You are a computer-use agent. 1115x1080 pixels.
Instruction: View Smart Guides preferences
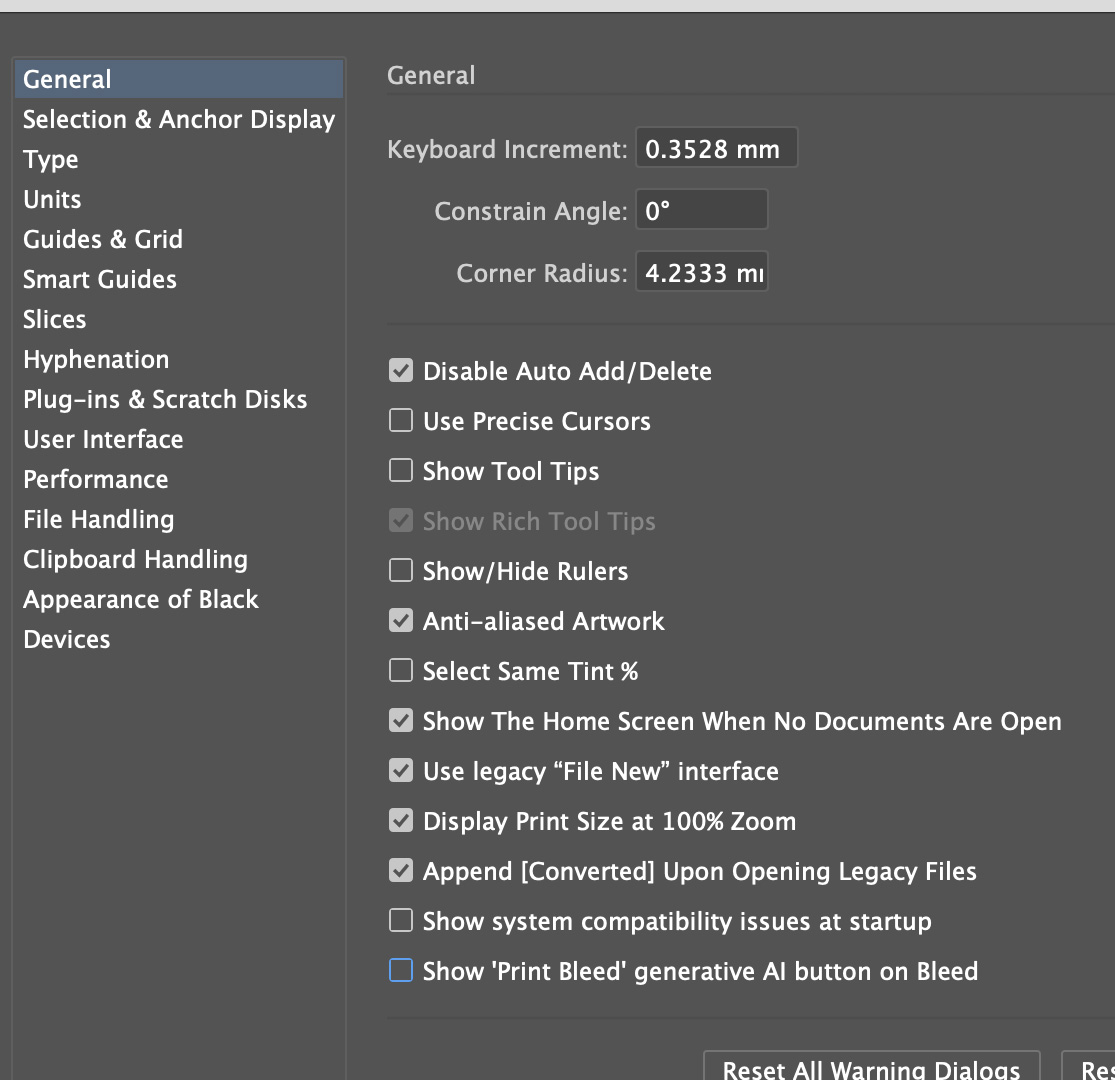click(x=99, y=279)
